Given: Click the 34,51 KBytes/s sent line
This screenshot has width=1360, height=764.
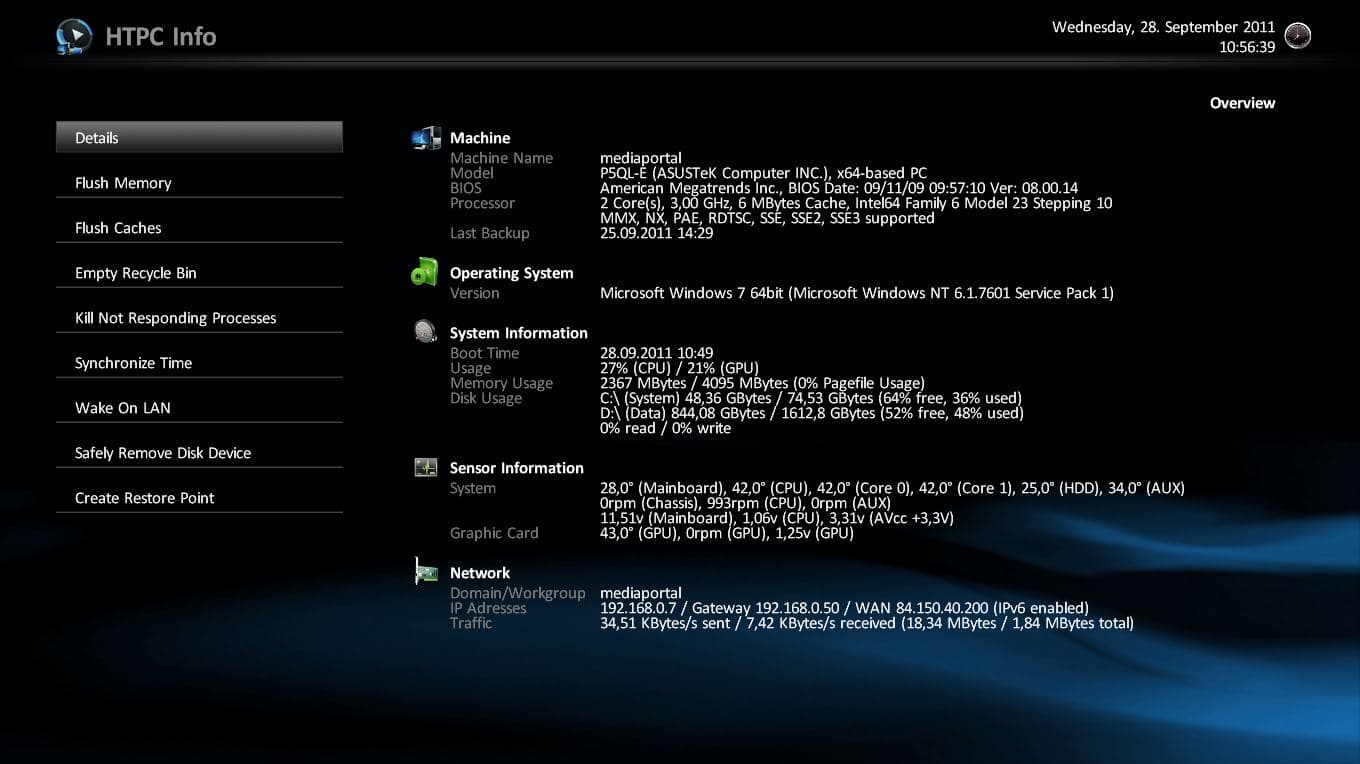Looking at the screenshot, I should pyautogui.click(x=867, y=623).
